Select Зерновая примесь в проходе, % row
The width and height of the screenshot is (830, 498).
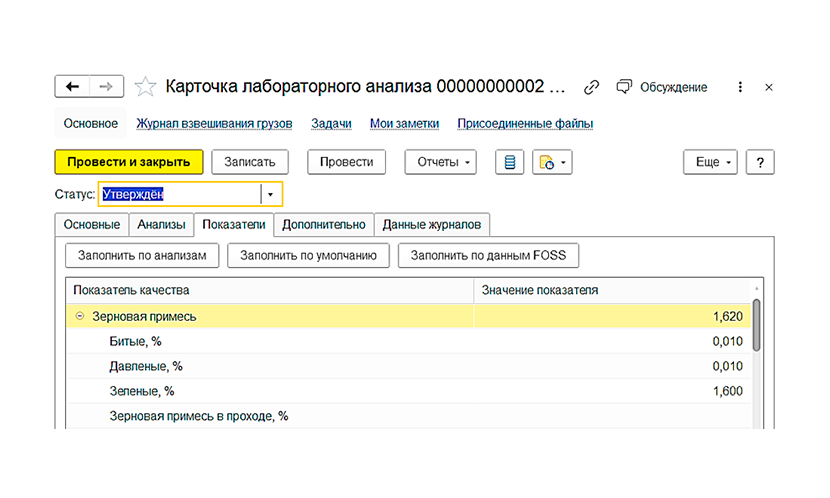(x=409, y=416)
